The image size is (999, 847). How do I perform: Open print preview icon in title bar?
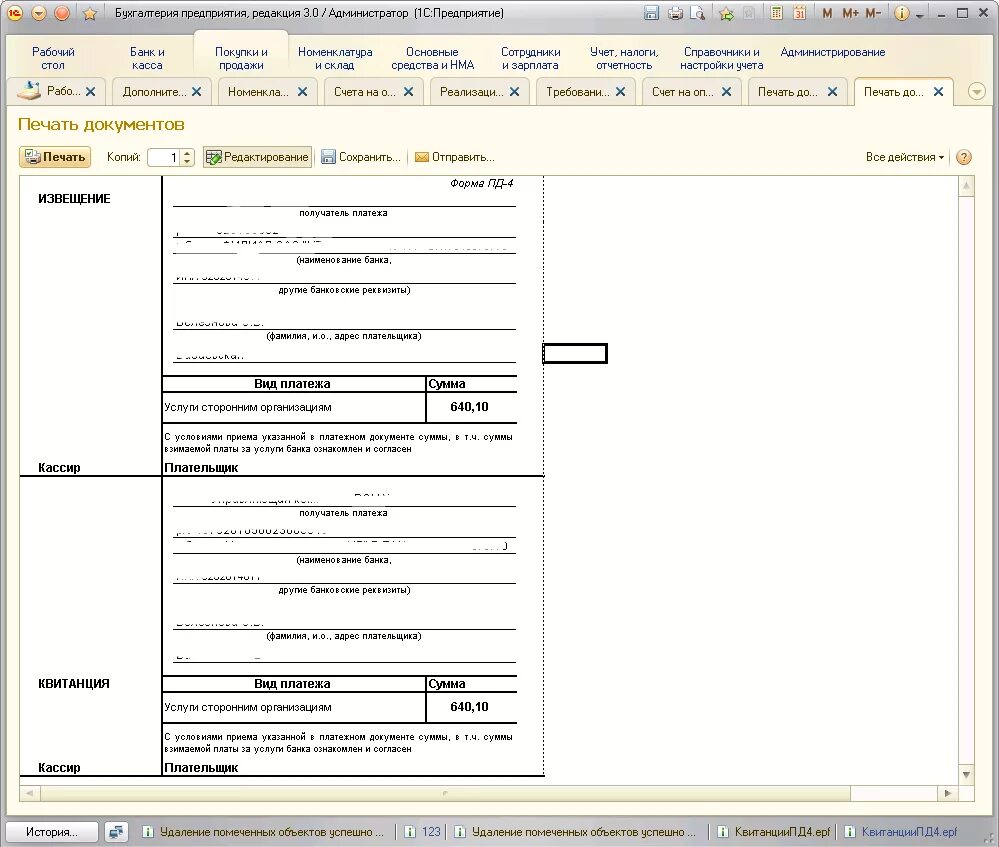698,13
